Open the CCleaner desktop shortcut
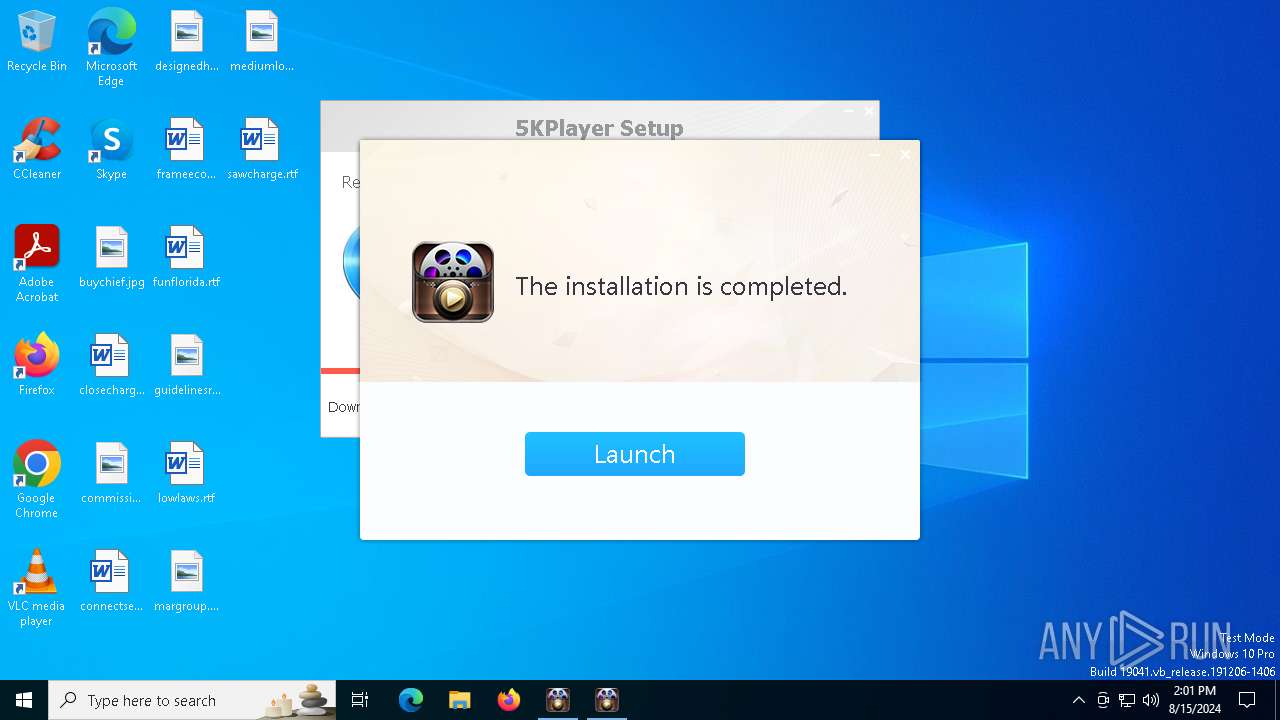Screen dimensions: 1280x720 (37, 149)
